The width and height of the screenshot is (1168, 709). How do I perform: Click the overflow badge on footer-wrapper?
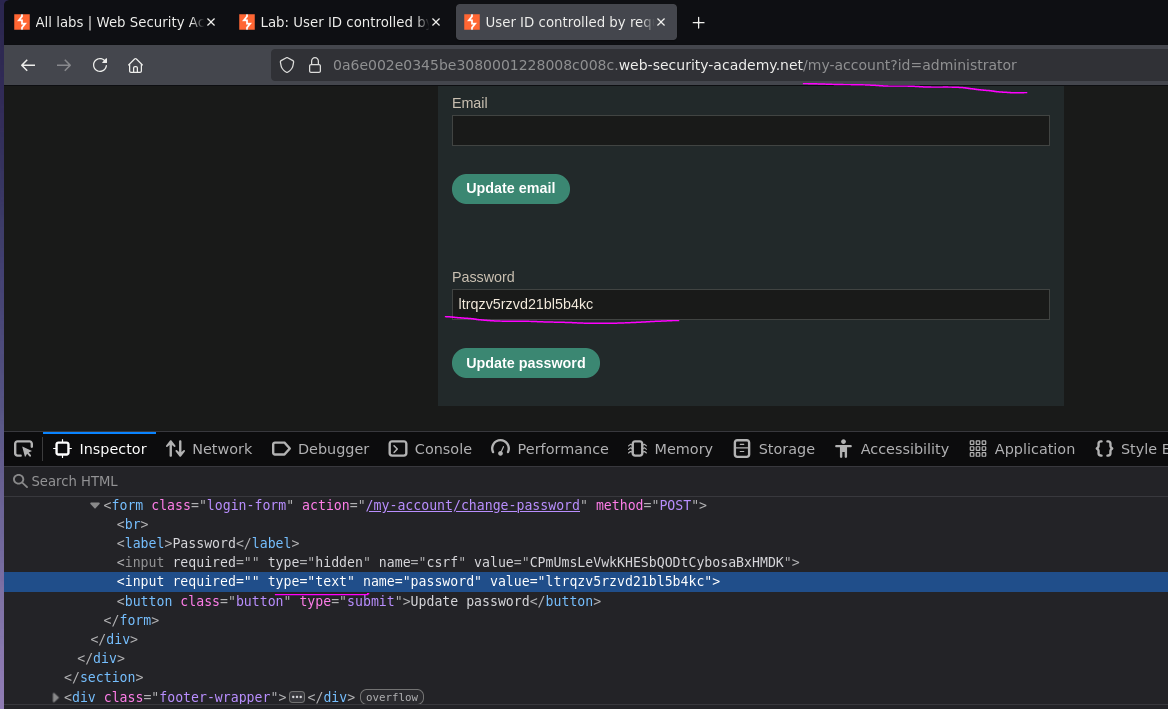click(392, 697)
